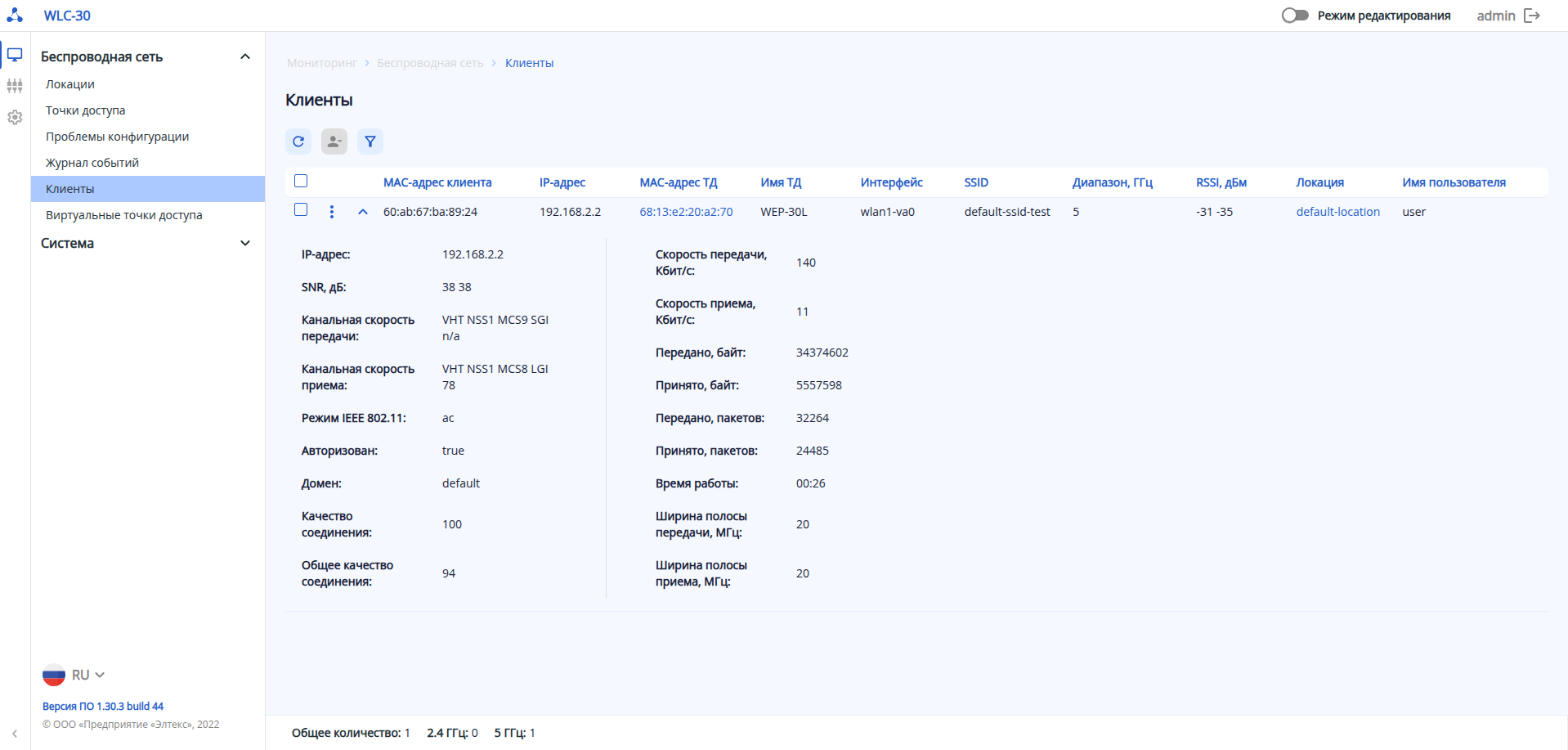This screenshot has height=750, width=1568.
Task: Open the table filter funnel icon
Action: click(x=370, y=141)
